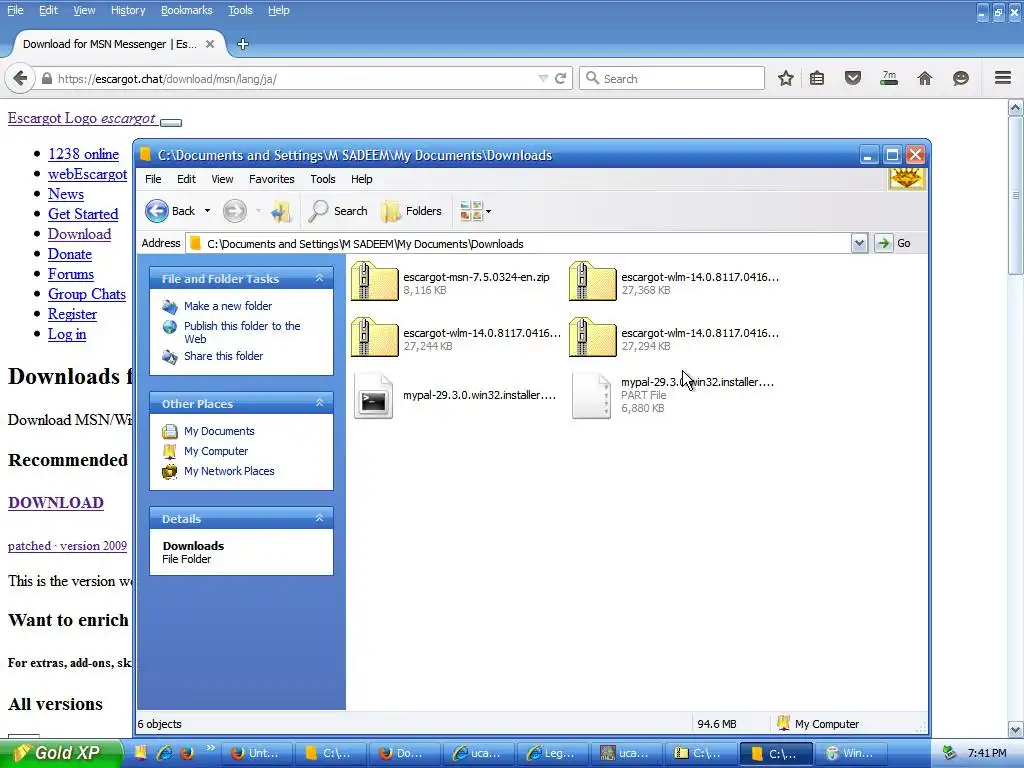Collapse the Other Places panel
Screen dimensions: 1024x768
tap(319, 403)
